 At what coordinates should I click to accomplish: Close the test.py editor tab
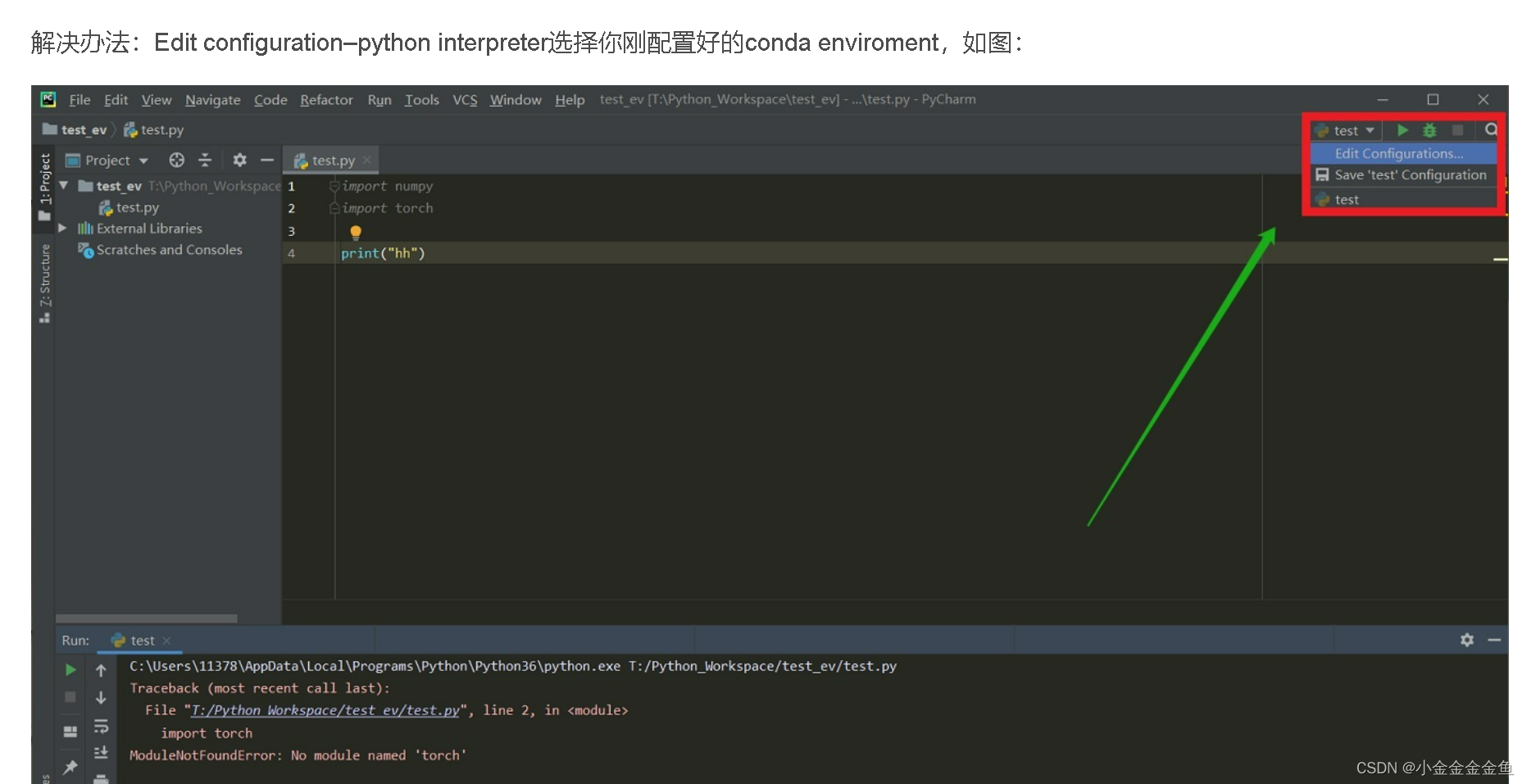367,160
